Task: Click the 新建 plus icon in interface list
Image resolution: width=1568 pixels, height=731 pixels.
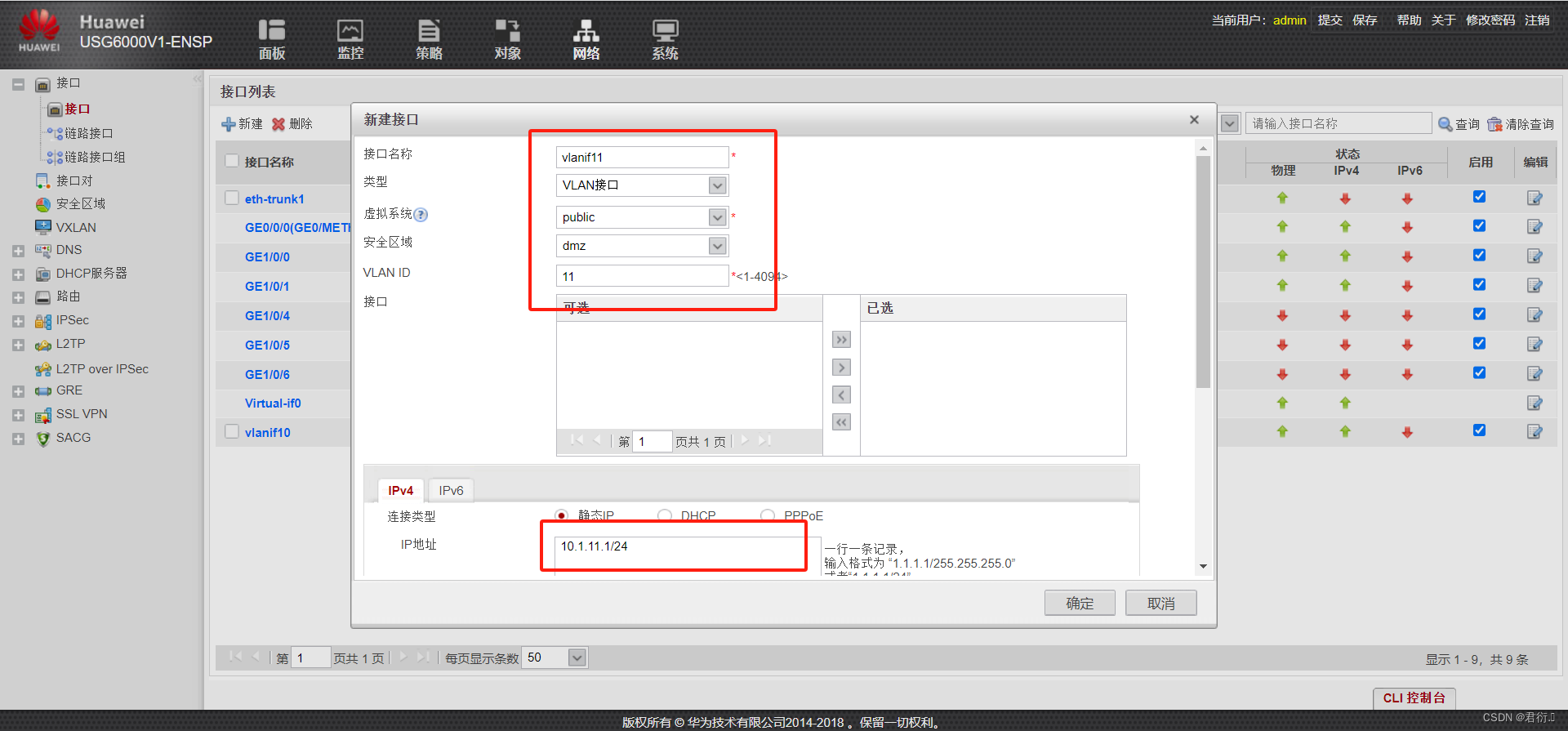Action: (229, 124)
